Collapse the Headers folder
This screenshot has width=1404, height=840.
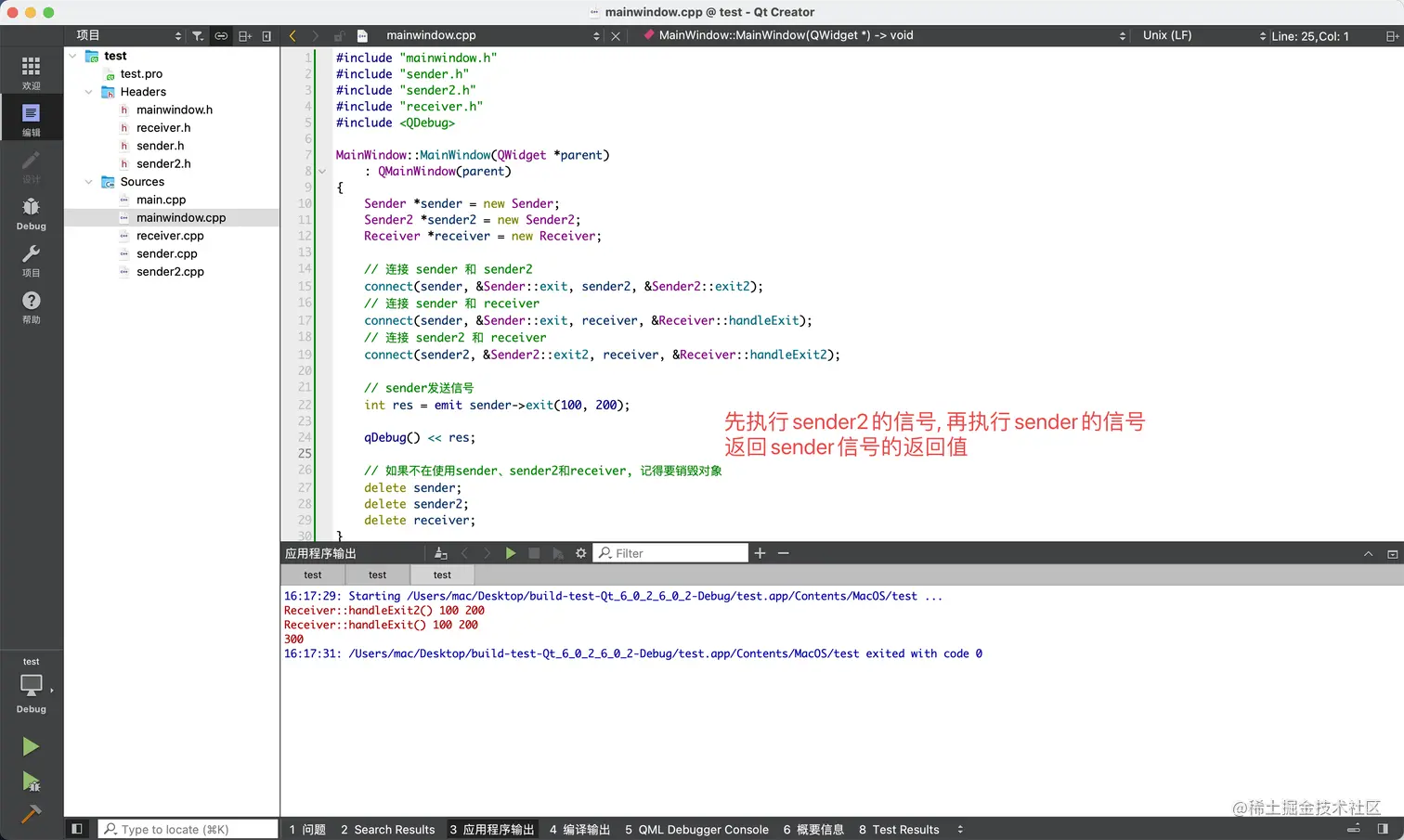pyautogui.click(x=89, y=92)
